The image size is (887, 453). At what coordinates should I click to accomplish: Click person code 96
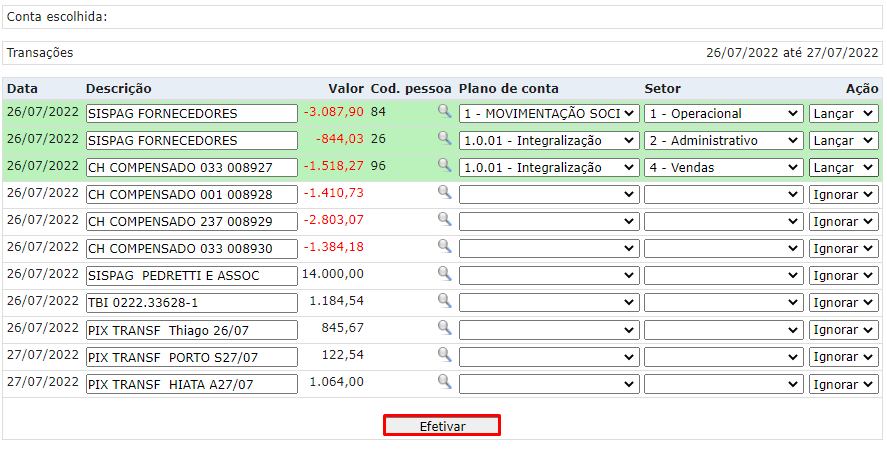(x=378, y=166)
